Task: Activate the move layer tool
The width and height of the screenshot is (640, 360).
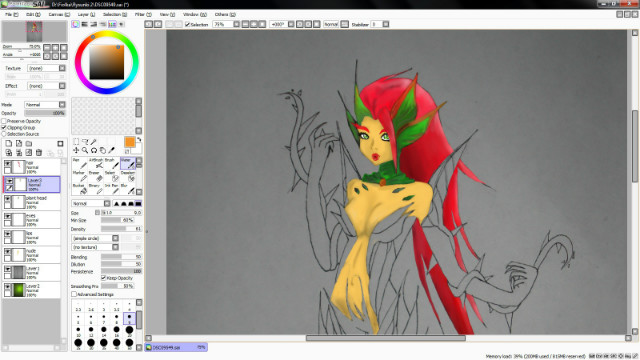Action: (x=76, y=150)
